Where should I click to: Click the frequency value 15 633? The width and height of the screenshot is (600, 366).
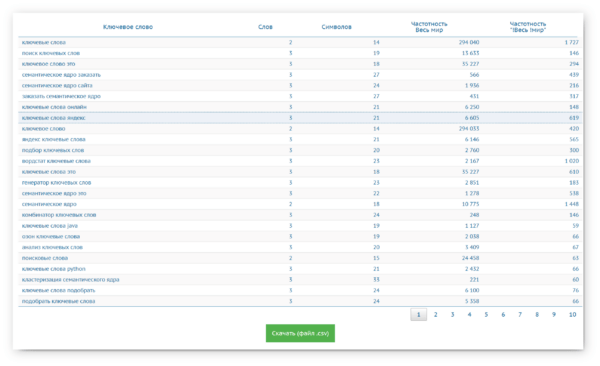pyautogui.click(x=470, y=53)
